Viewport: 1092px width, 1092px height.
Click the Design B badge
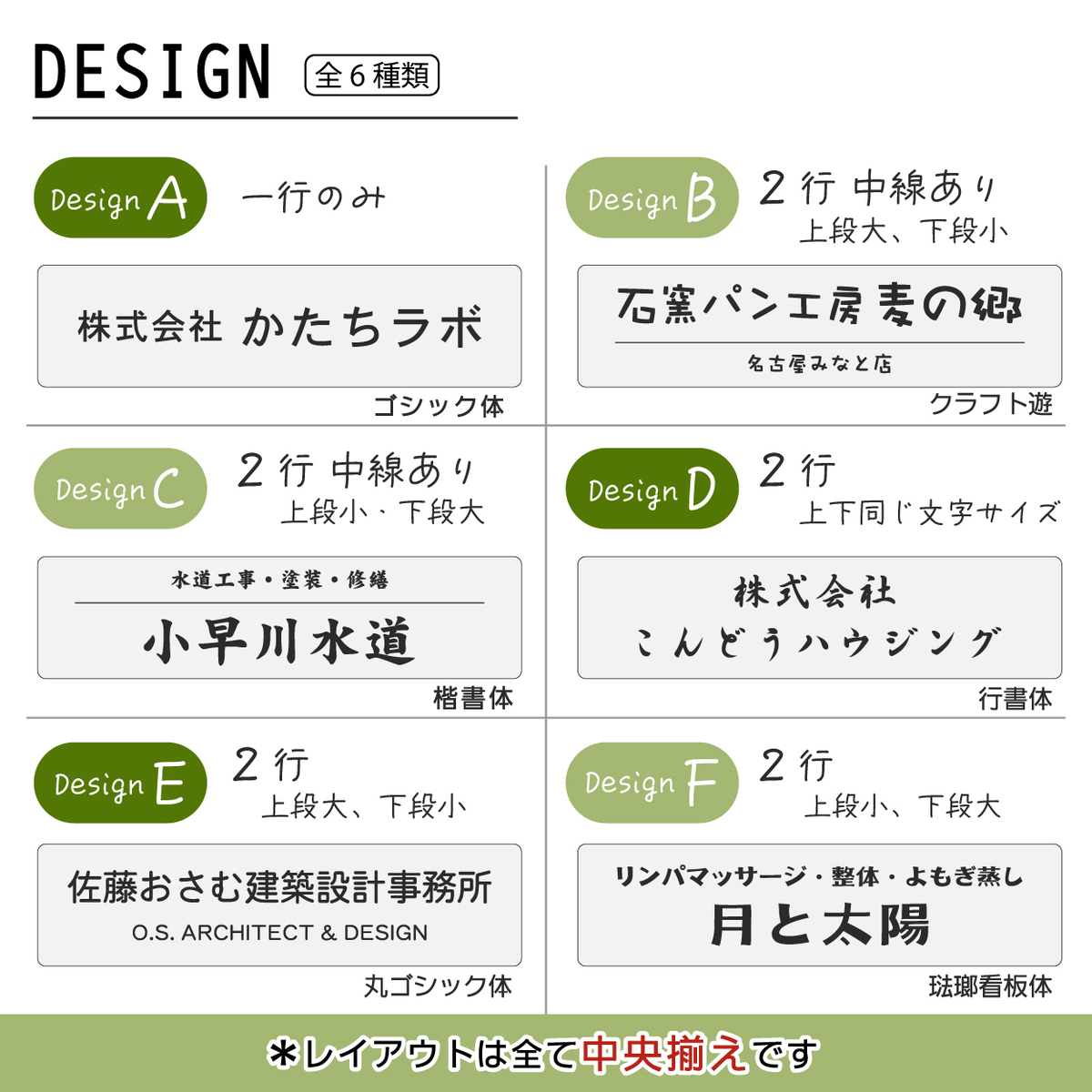click(652, 197)
